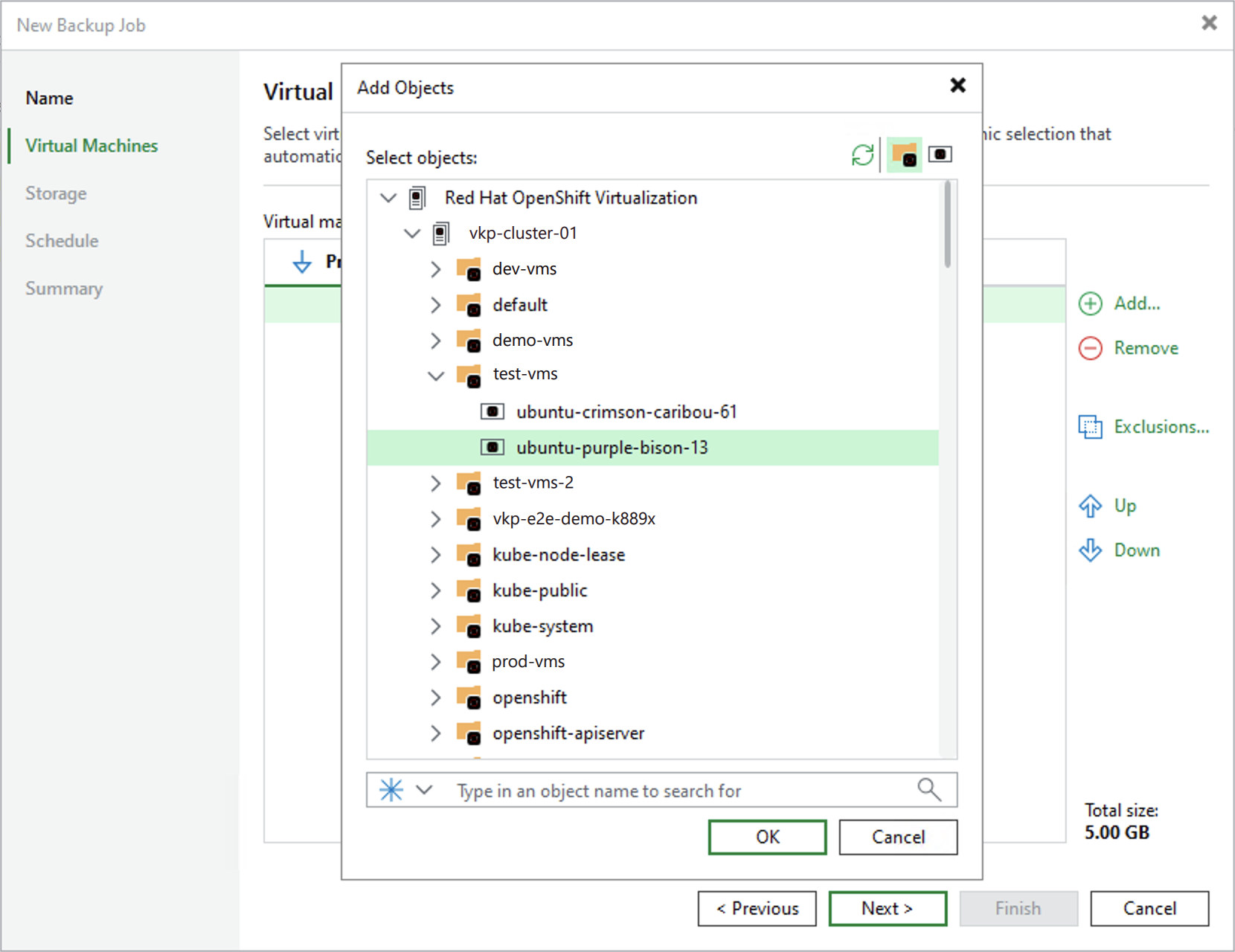
Task: Click the vkp-e2e-demo-k889x folder icon
Action: pos(469,519)
